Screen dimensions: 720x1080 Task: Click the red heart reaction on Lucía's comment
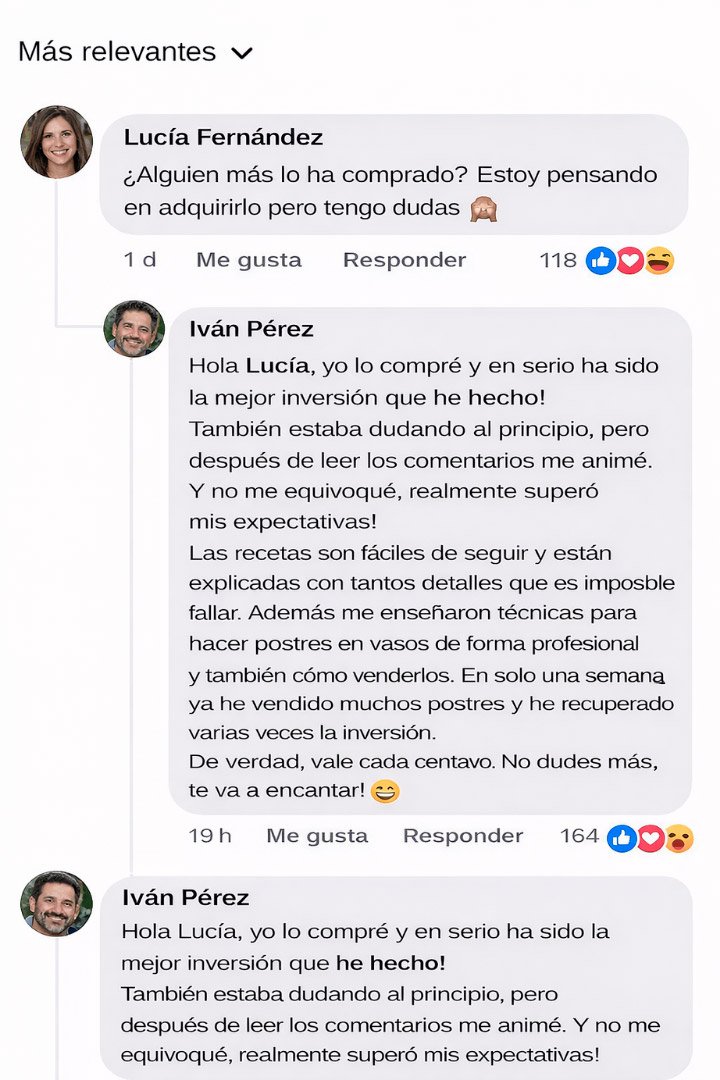(x=630, y=261)
